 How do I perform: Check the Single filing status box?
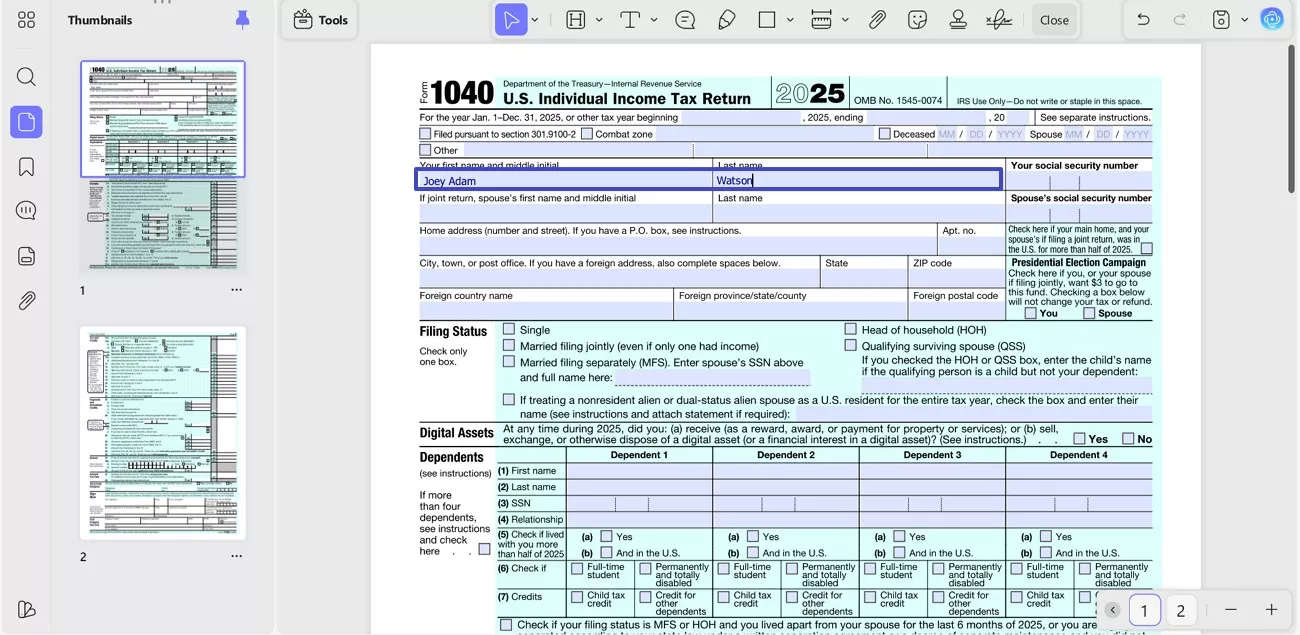tap(509, 329)
